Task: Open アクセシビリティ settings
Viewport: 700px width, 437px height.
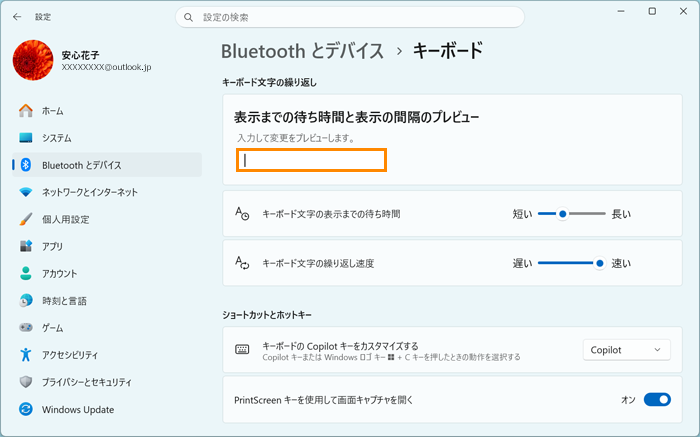Action: pos(107,355)
